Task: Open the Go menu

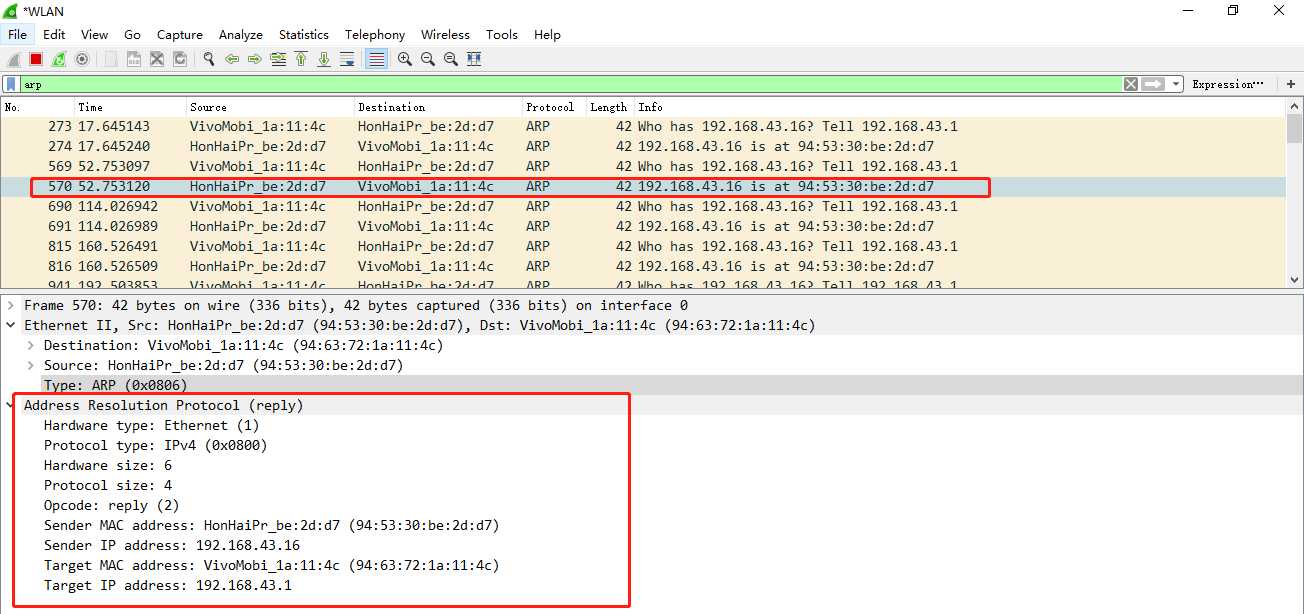Action: tap(133, 34)
